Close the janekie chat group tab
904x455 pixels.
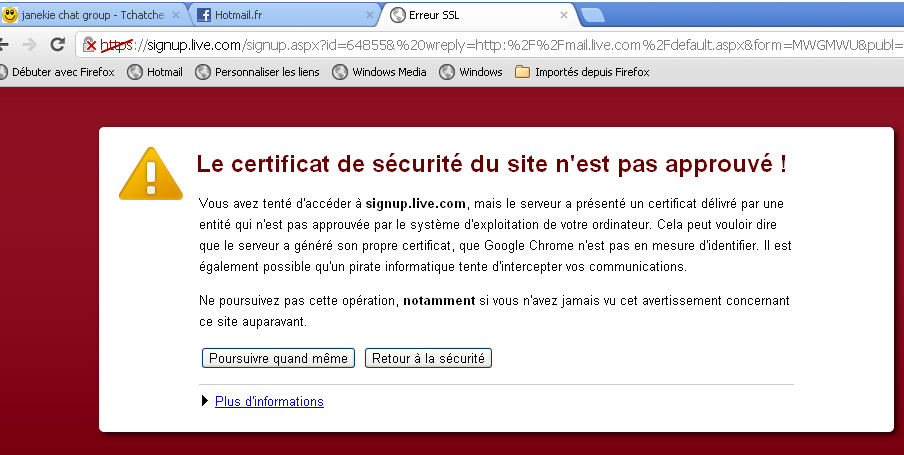[176, 16]
